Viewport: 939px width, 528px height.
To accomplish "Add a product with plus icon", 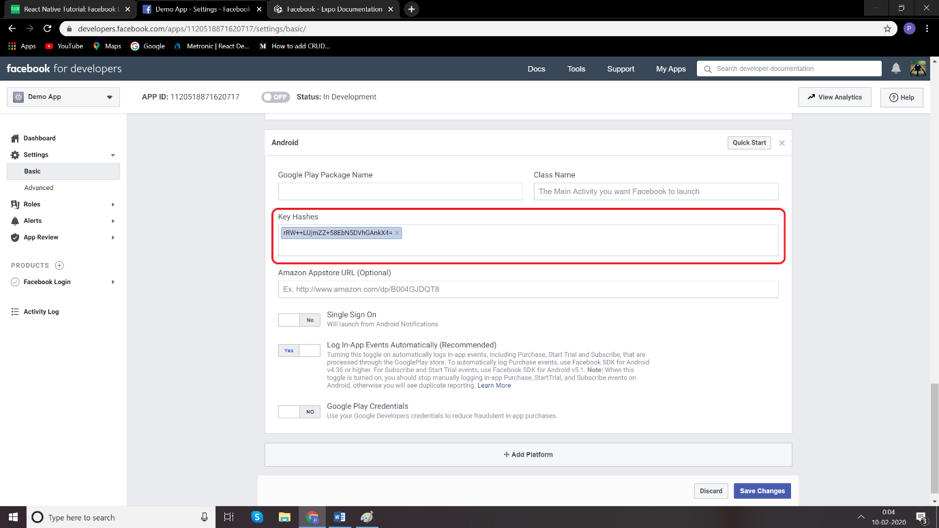I will [59, 265].
